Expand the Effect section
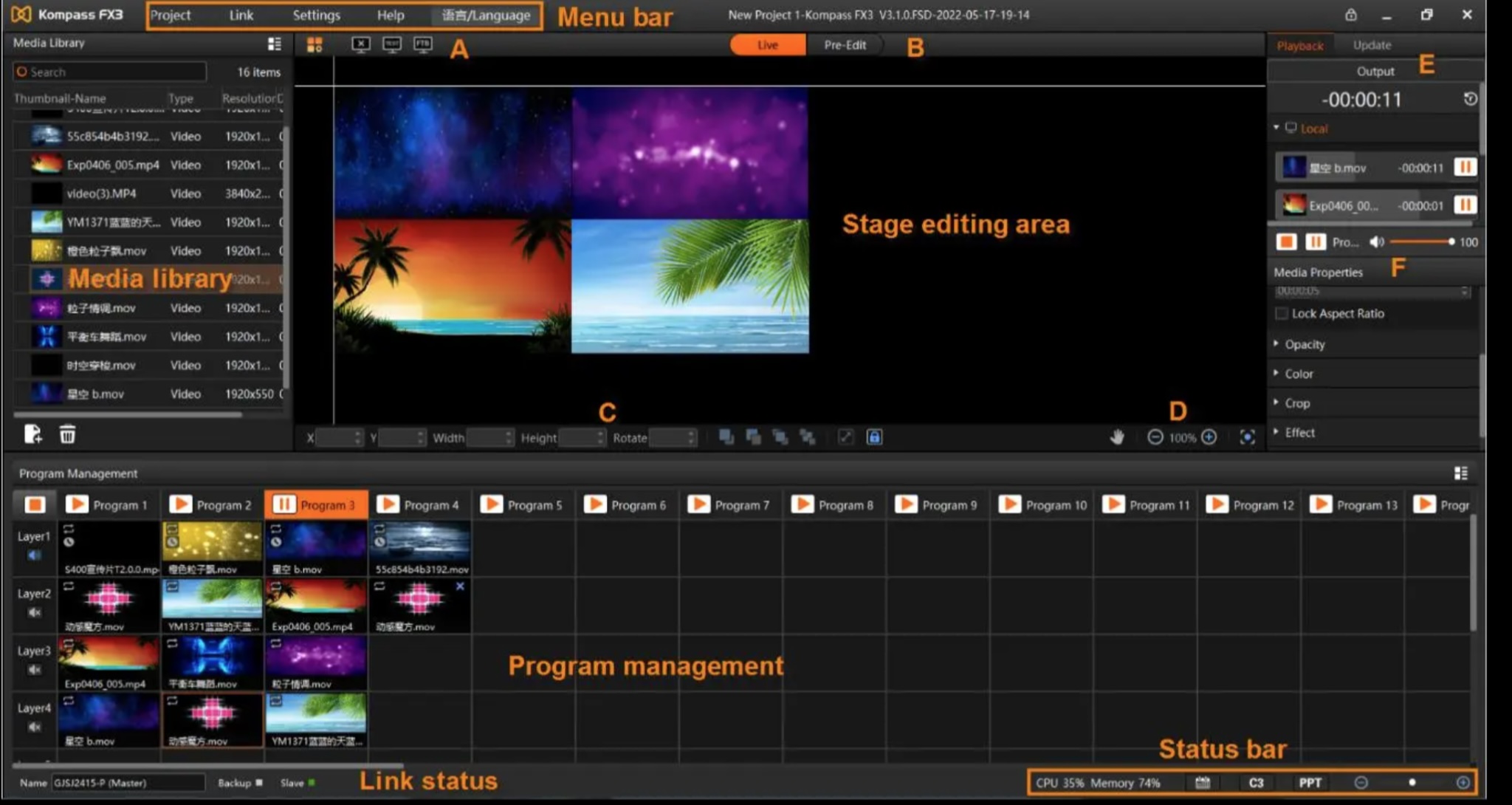 [x=1299, y=433]
